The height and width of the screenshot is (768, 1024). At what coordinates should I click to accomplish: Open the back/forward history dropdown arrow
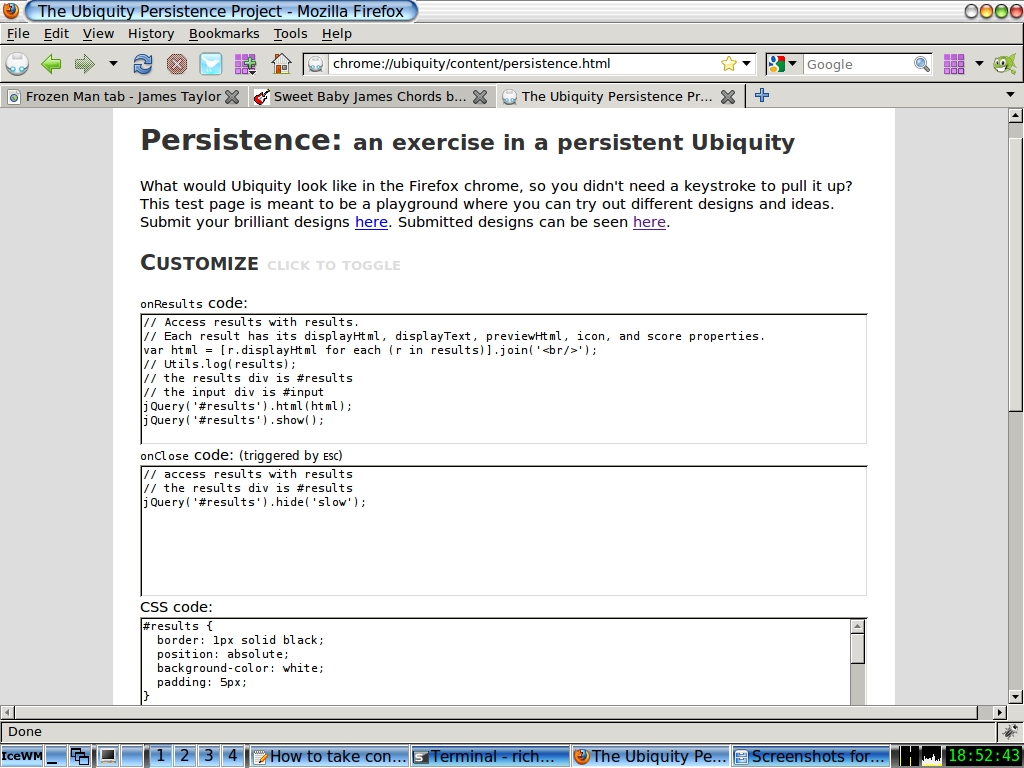point(113,64)
